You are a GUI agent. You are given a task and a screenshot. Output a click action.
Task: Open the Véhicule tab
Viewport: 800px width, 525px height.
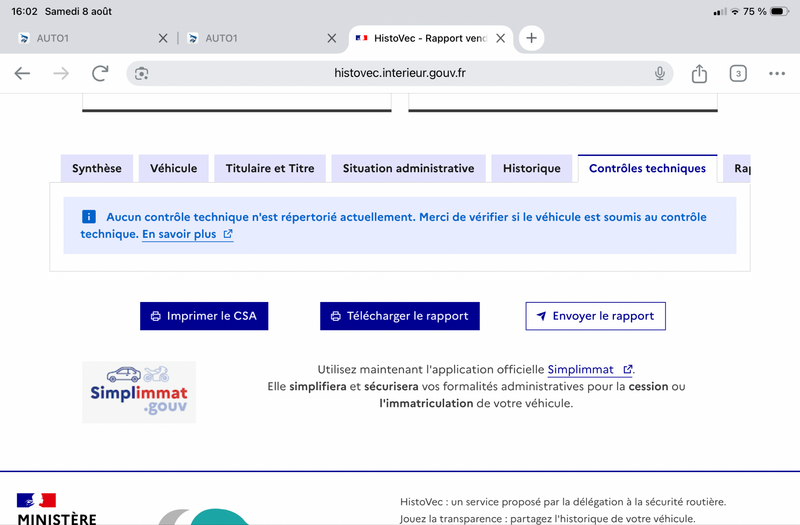(x=173, y=168)
